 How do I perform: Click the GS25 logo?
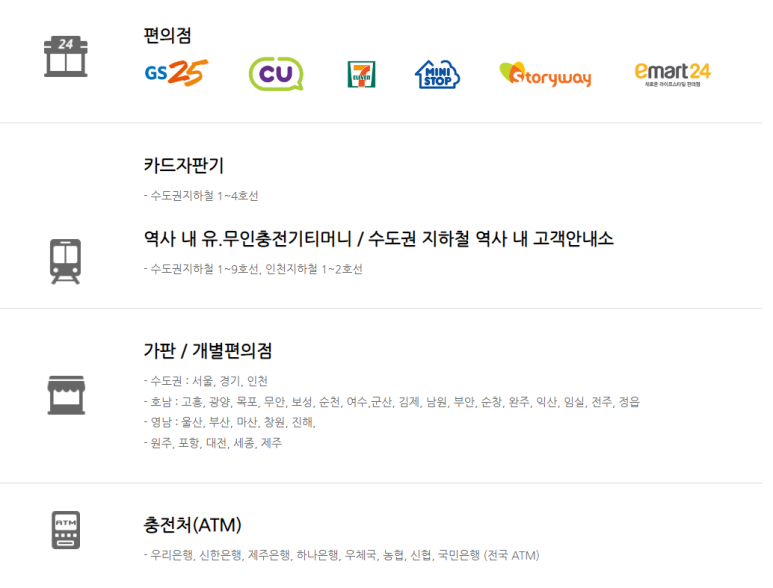(176, 73)
